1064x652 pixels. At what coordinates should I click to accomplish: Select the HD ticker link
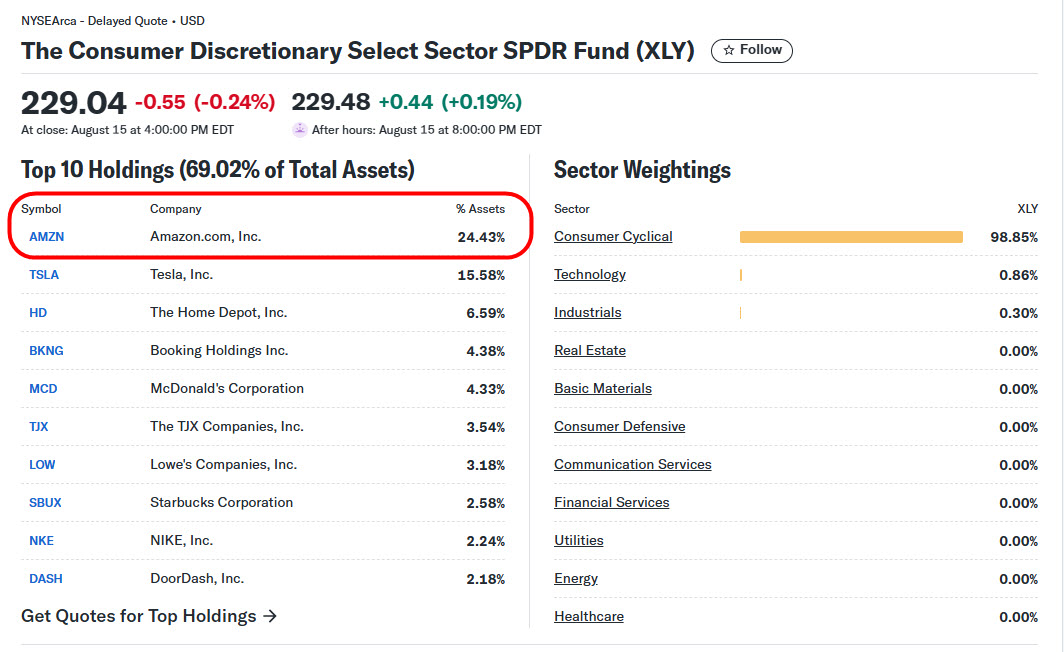[x=38, y=313]
